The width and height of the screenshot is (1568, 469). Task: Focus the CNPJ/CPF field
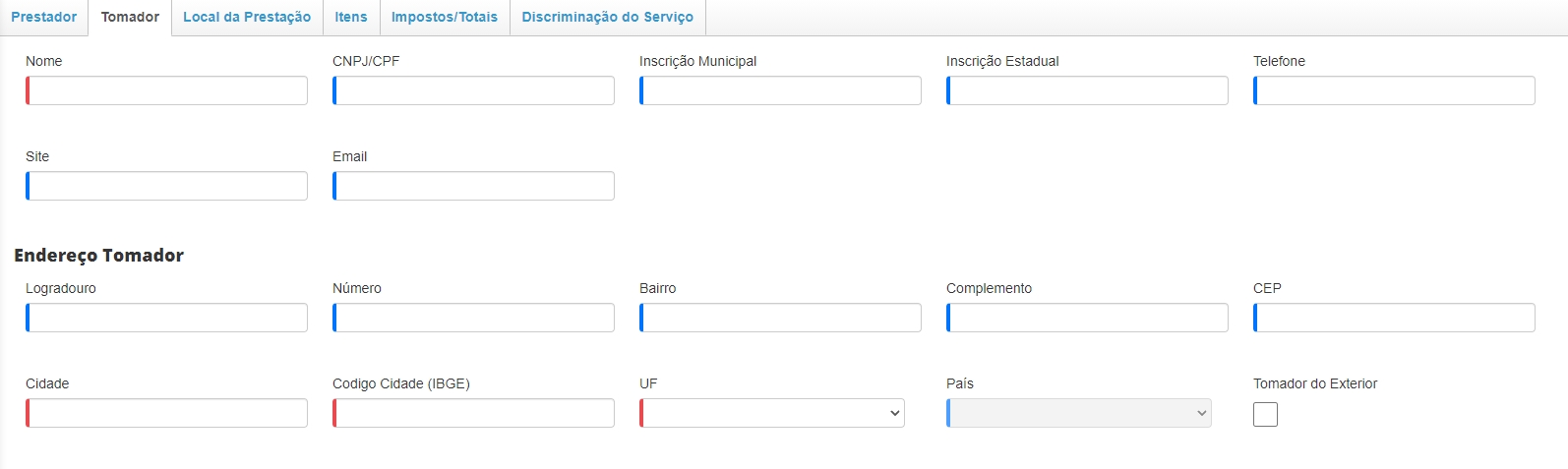[x=474, y=90]
